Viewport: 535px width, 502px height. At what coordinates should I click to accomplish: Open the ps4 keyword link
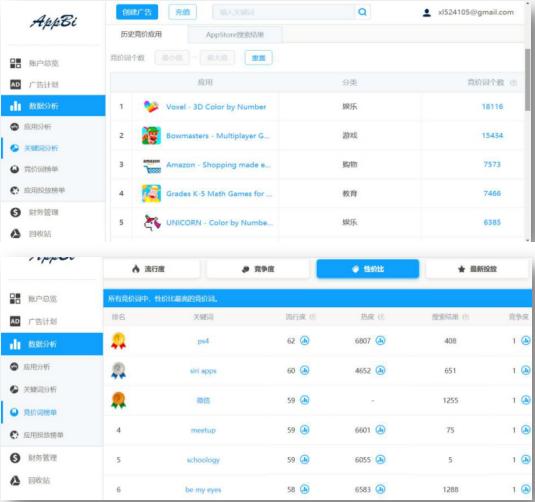click(203, 341)
